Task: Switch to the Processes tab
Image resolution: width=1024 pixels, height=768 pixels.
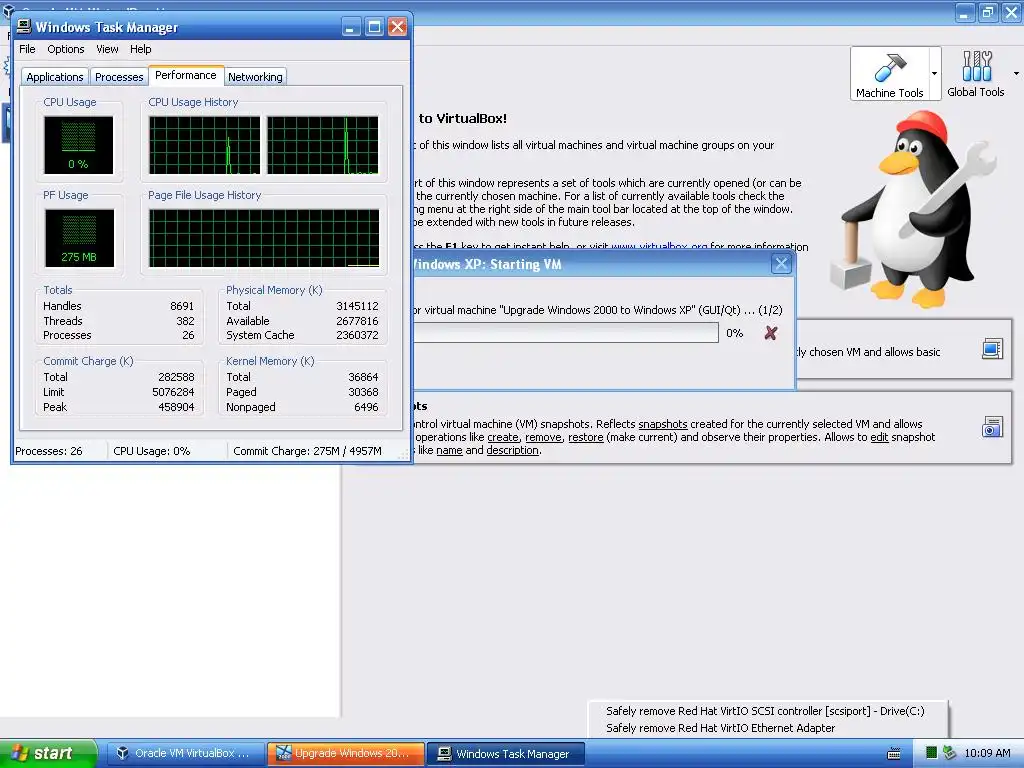Action: pyautogui.click(x=119, y=77)
